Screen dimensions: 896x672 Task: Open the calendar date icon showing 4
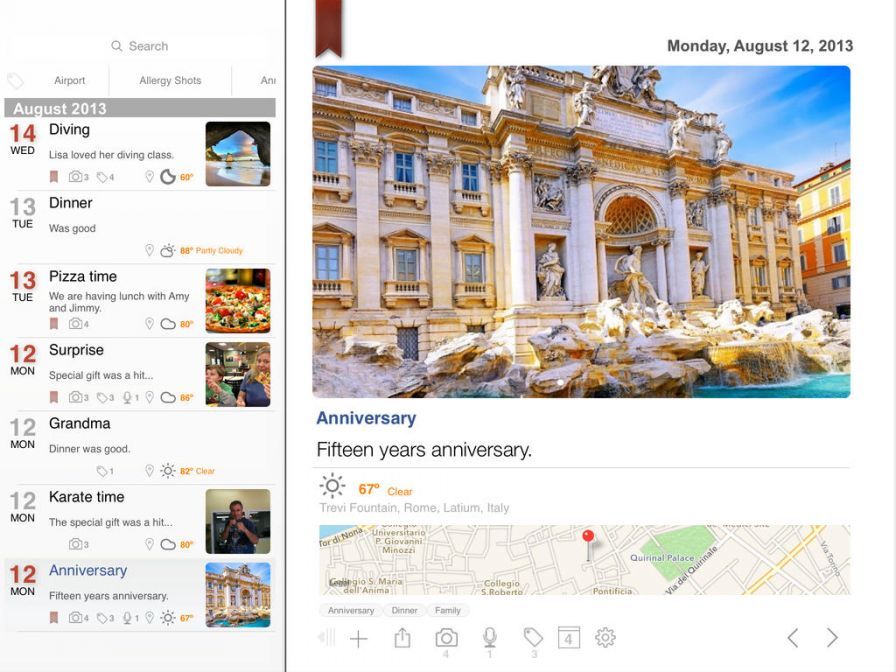click(x=568, y=638)
